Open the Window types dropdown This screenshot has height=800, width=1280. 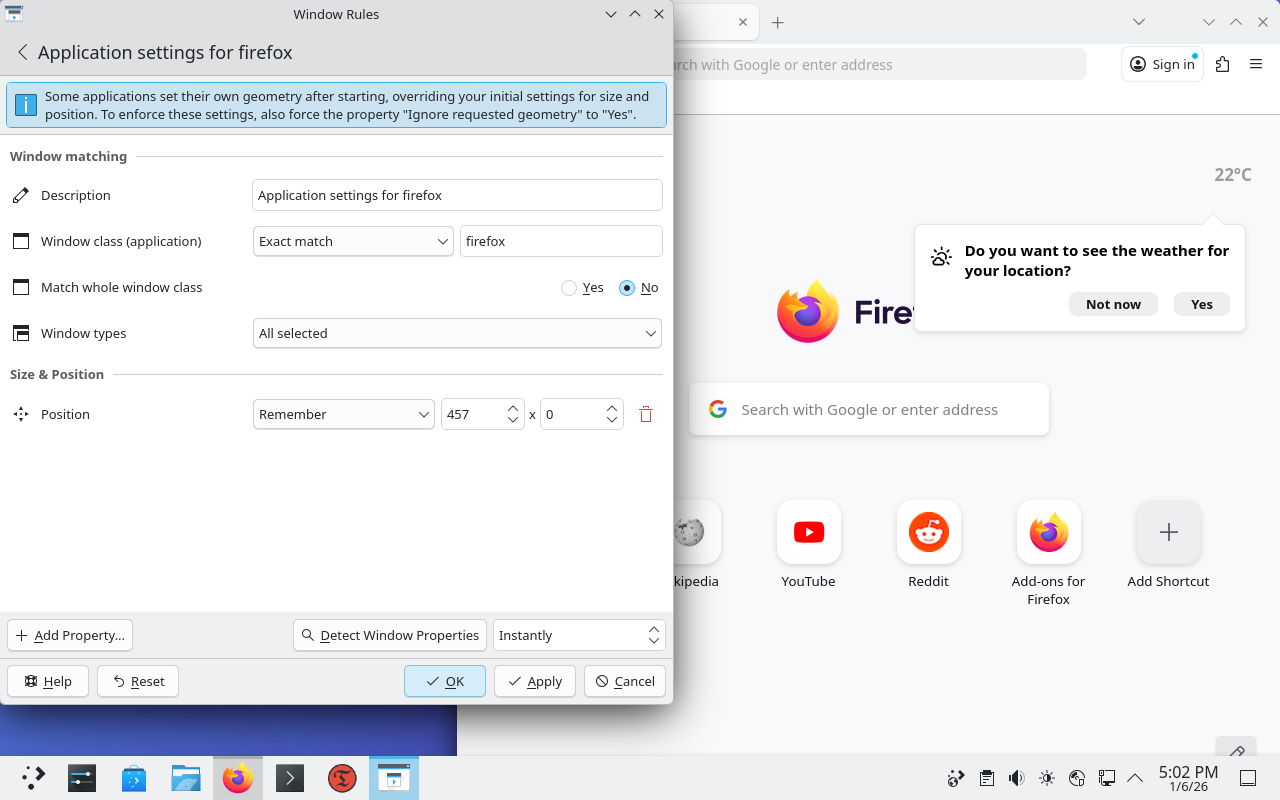[x=457, y=333]
